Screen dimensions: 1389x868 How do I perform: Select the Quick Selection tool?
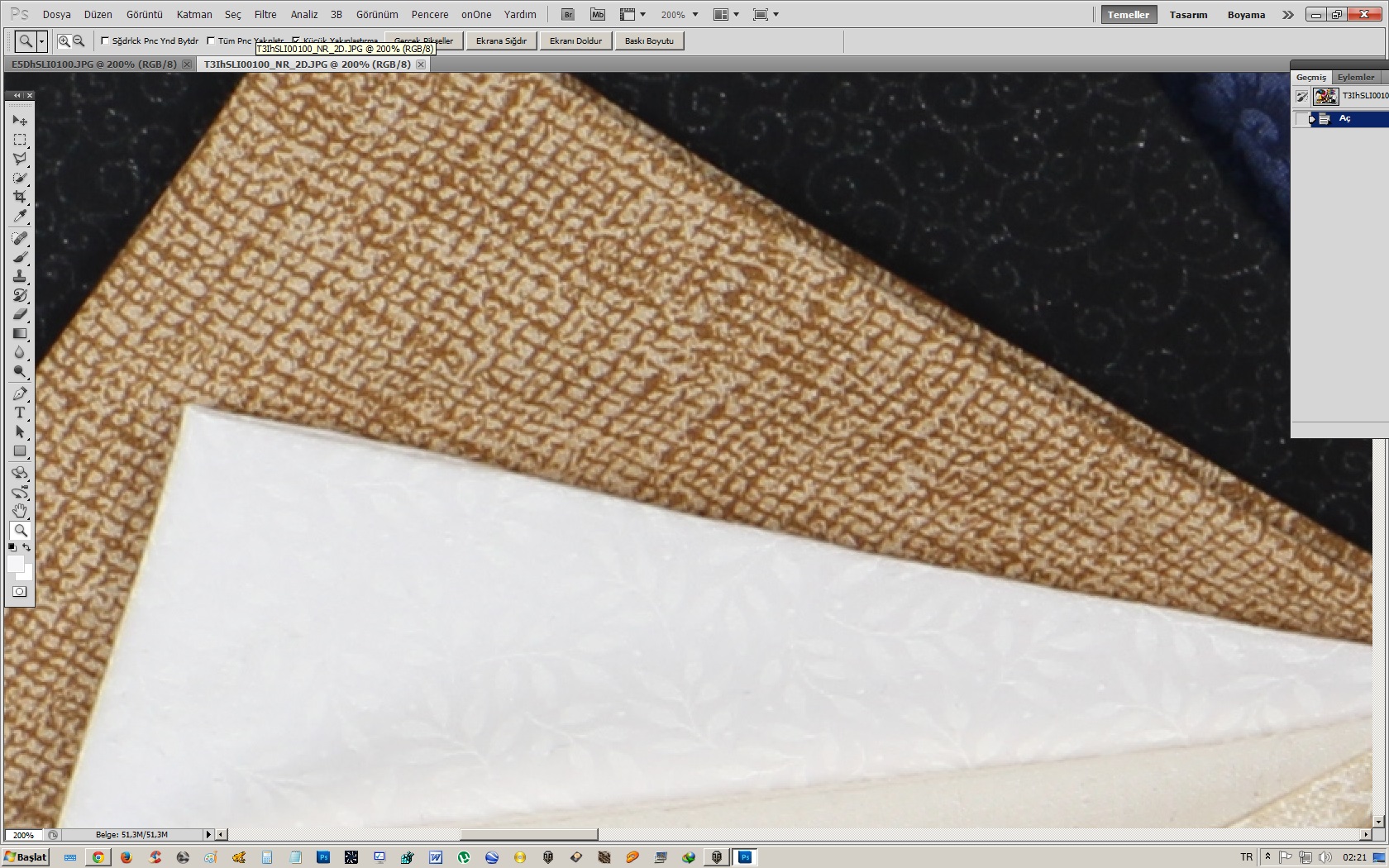pos(20,178)
